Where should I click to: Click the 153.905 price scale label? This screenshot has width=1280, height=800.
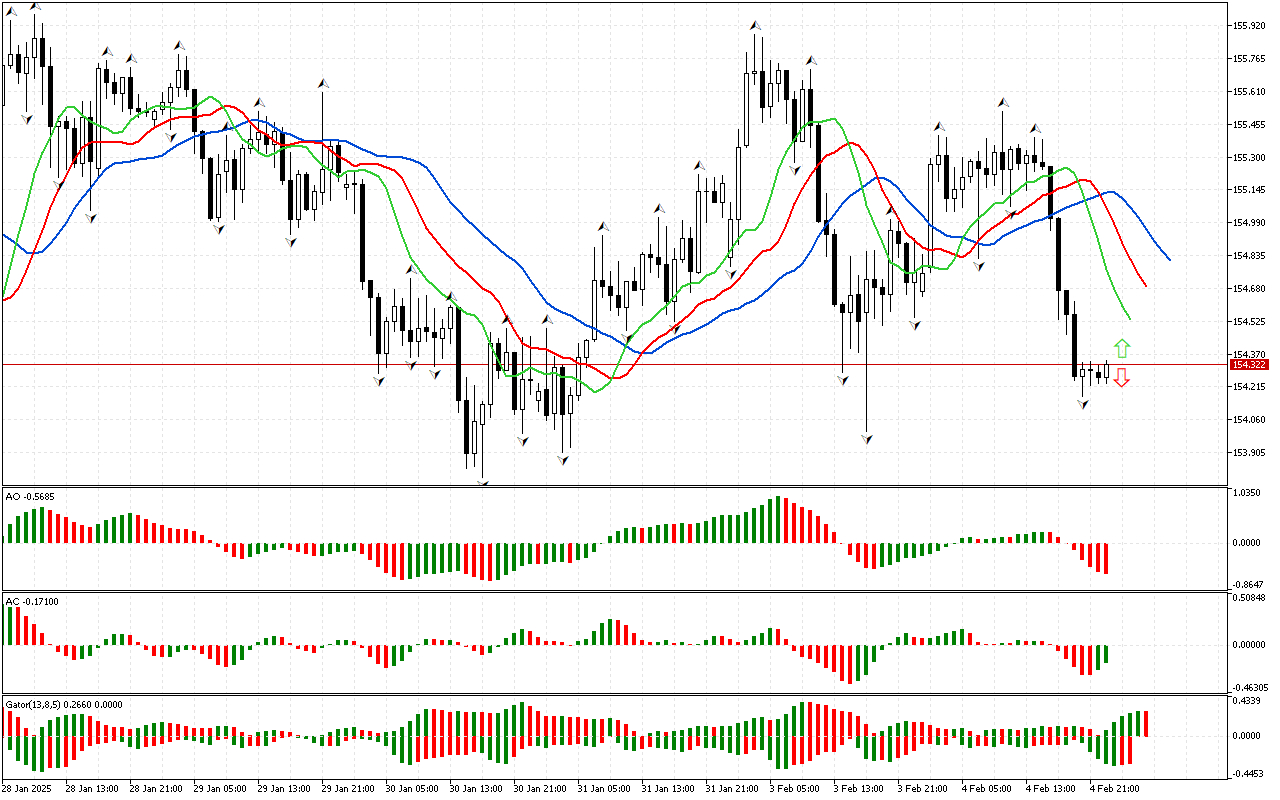(x=1249, y=453)
